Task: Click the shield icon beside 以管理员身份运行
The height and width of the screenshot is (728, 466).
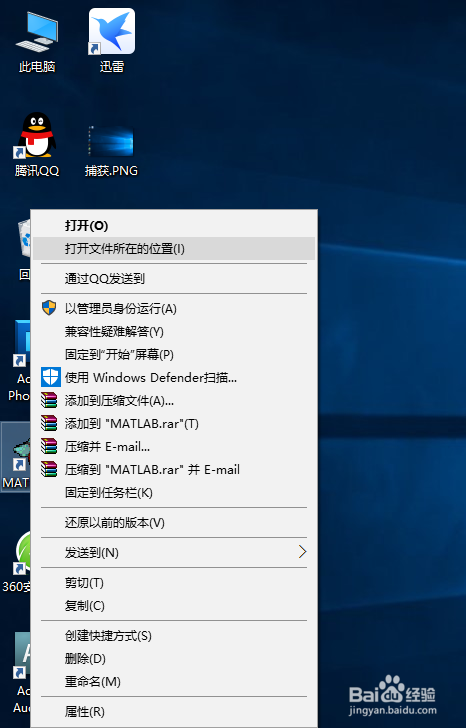Action: [49, 308]
